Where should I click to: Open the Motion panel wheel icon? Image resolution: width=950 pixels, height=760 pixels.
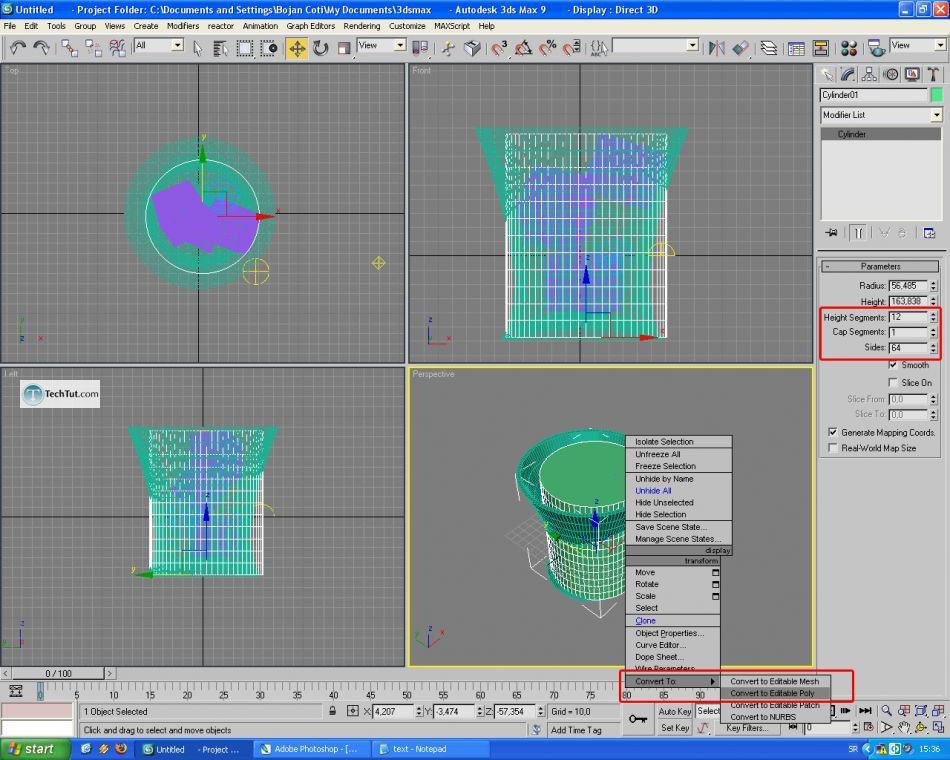tap(890, 74)
